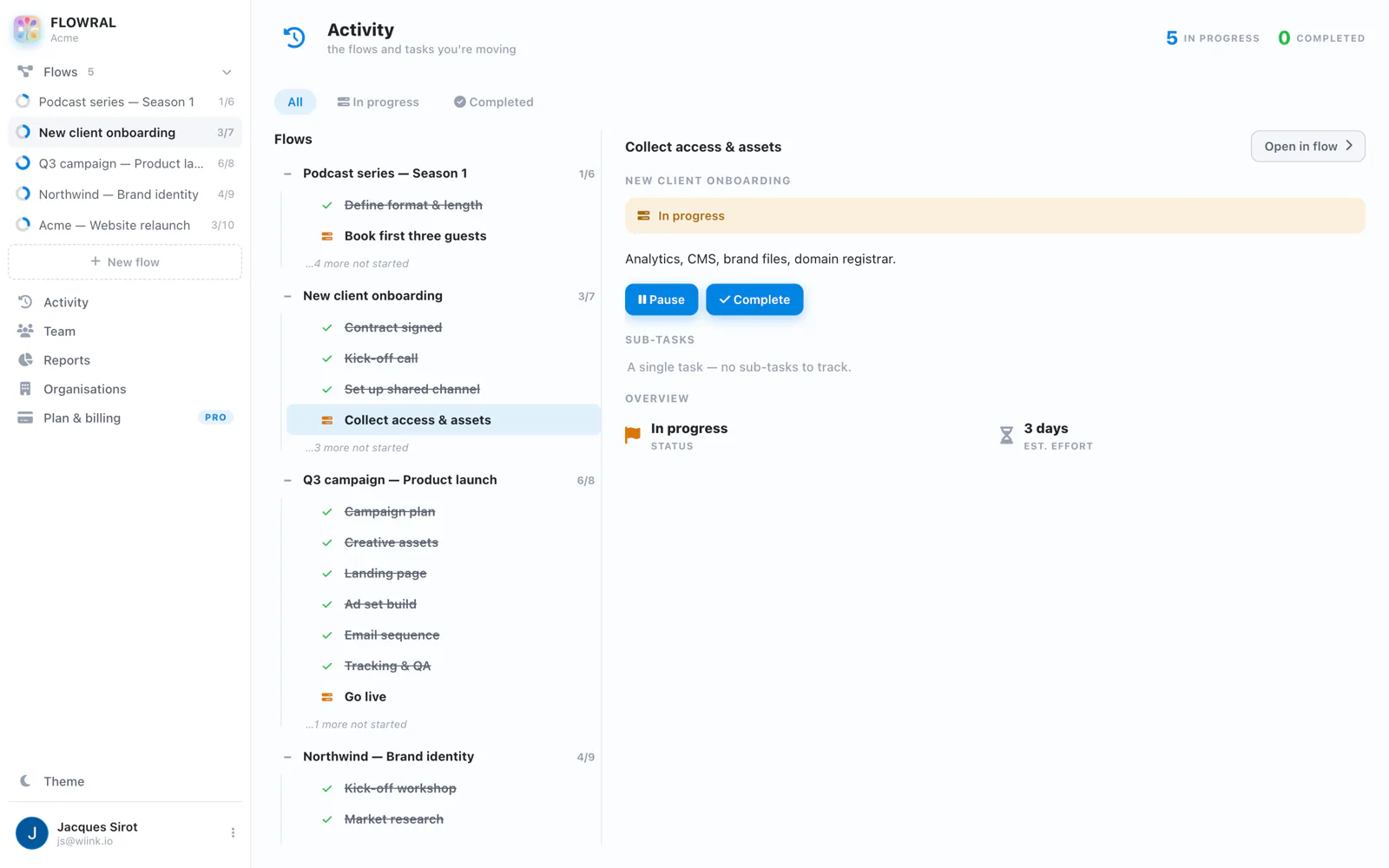Pause the Collect access & assets task

[662, 299]
